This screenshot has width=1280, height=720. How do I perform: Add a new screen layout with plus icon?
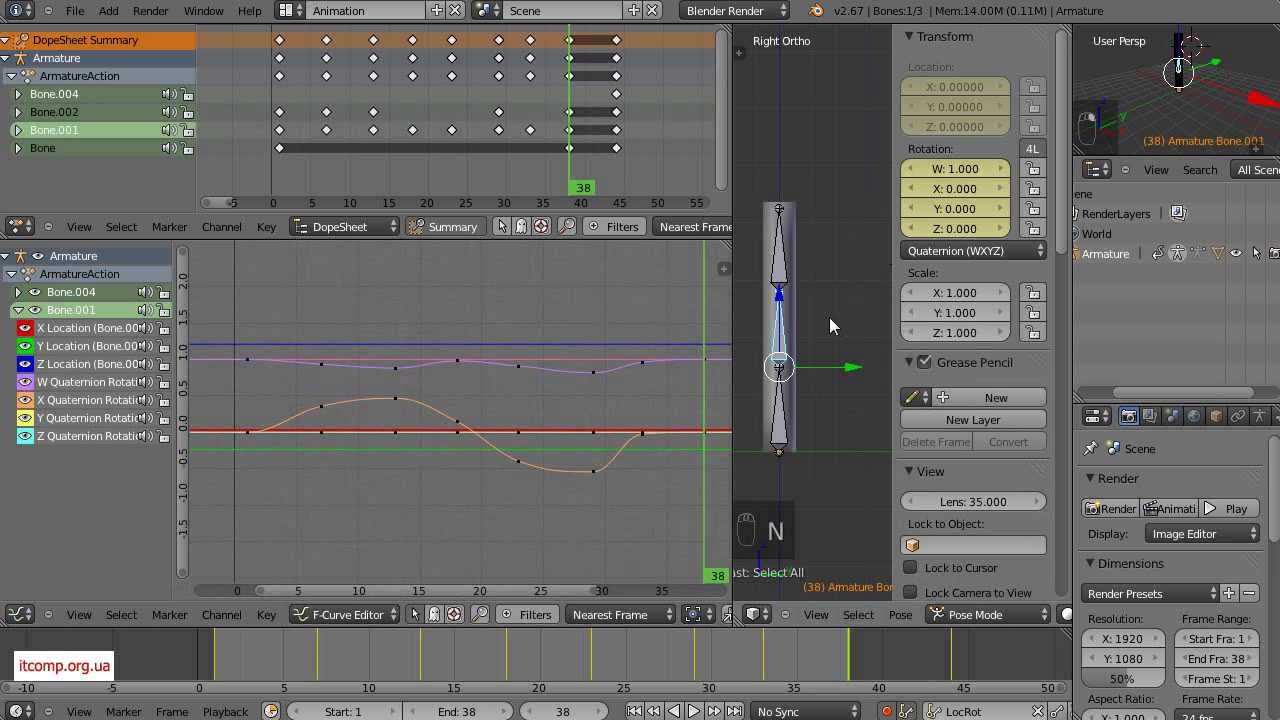(x=437, y=11)
